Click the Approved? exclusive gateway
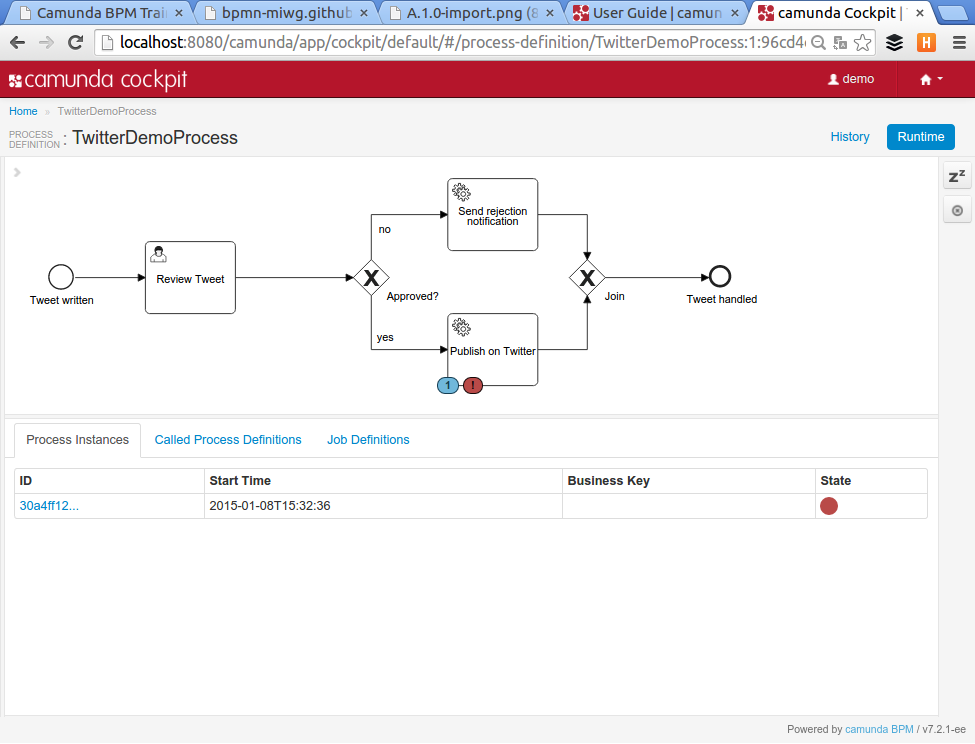975x744 pixels. click(371, 277)
